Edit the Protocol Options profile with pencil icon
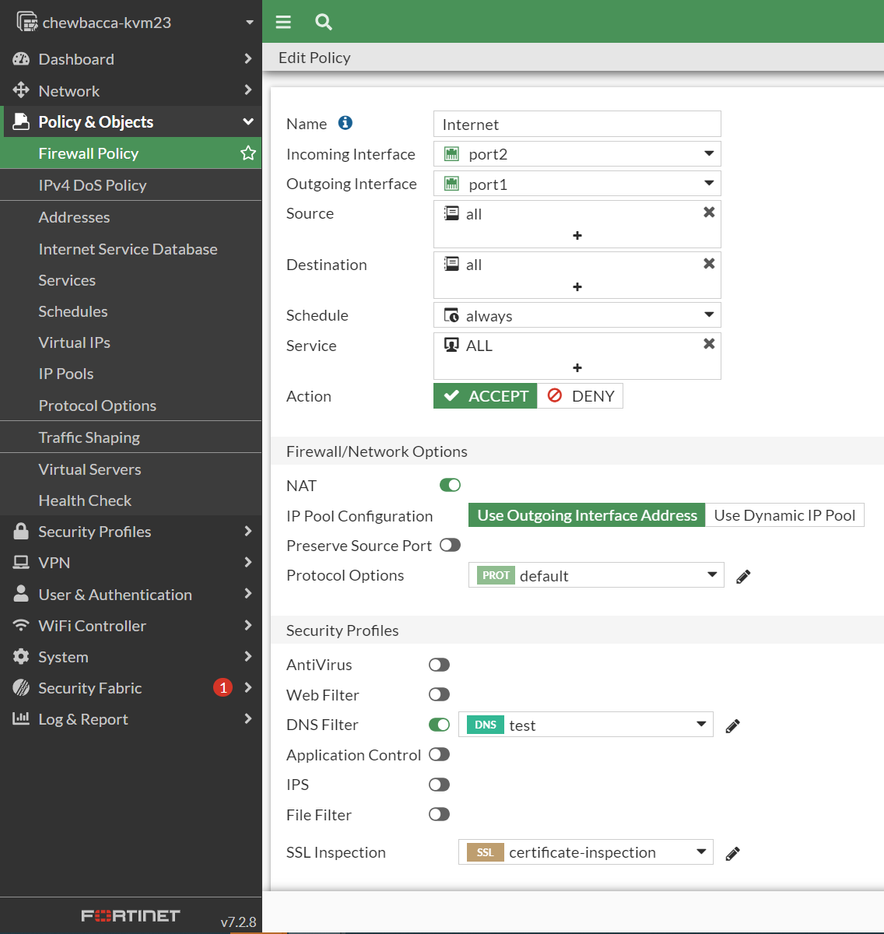The height and width of the screenshot is (934, 884). 743,576
